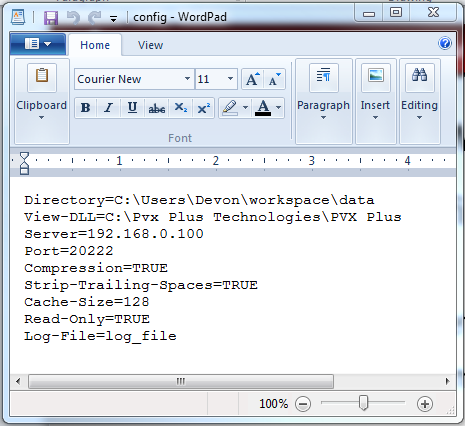Toggle Underline formatting button
This screenshot has height=426, width=465.
click(x=132, y=108)
